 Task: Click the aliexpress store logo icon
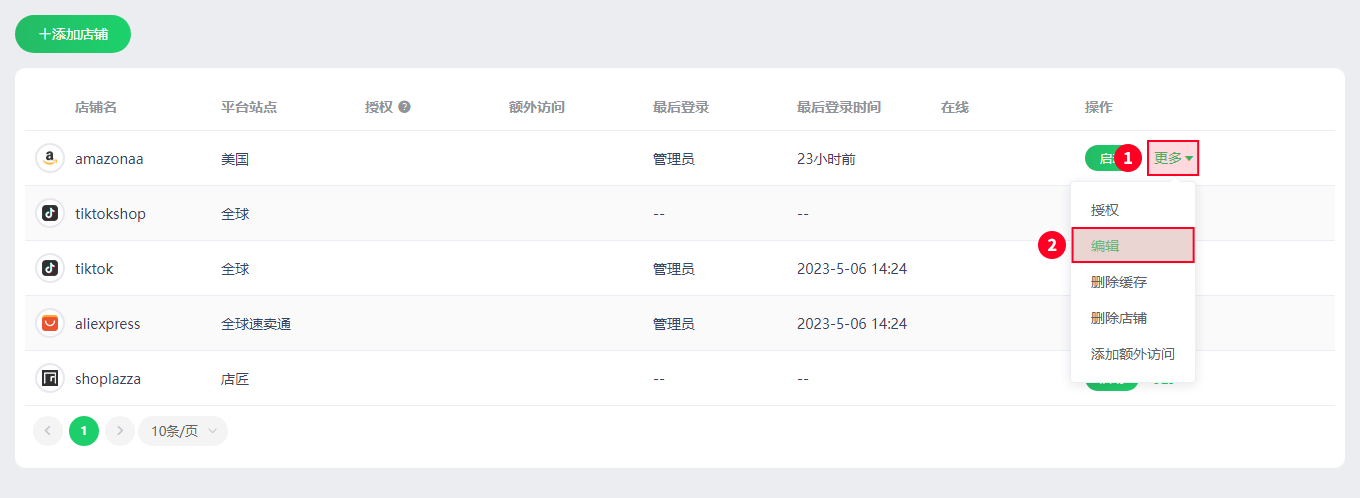[x=49, y=323]
